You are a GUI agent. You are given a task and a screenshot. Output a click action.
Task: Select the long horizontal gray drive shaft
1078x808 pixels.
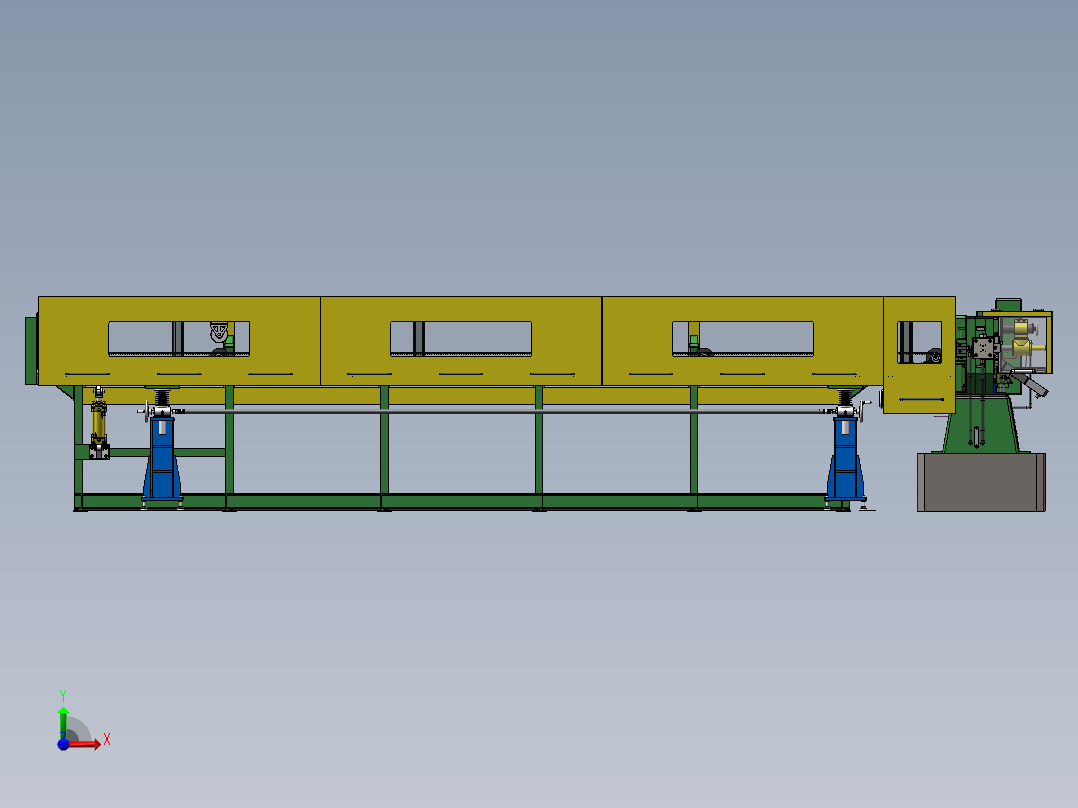503,411
